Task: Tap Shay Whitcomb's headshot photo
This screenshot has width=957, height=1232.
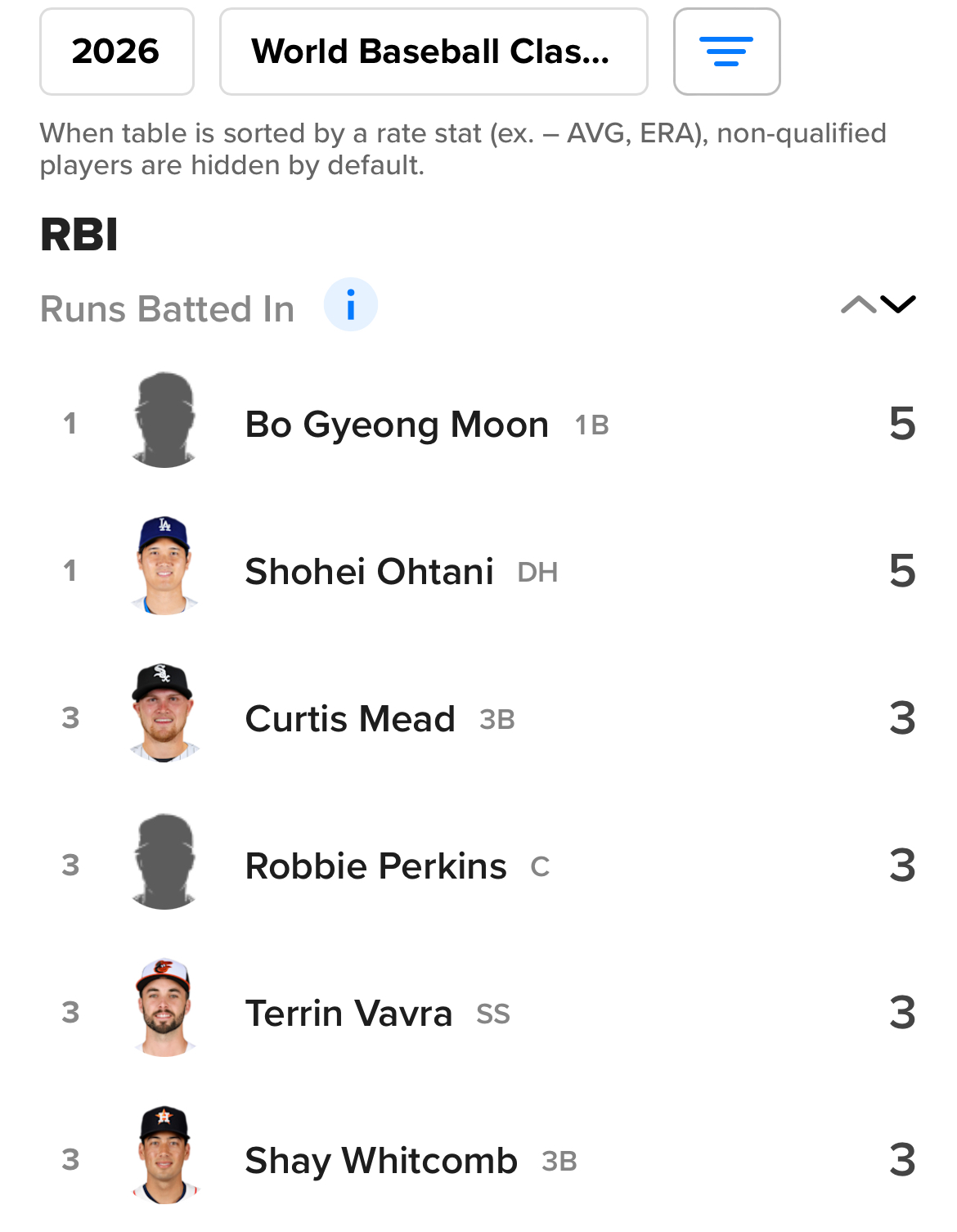Action: tap(164, 1155)
